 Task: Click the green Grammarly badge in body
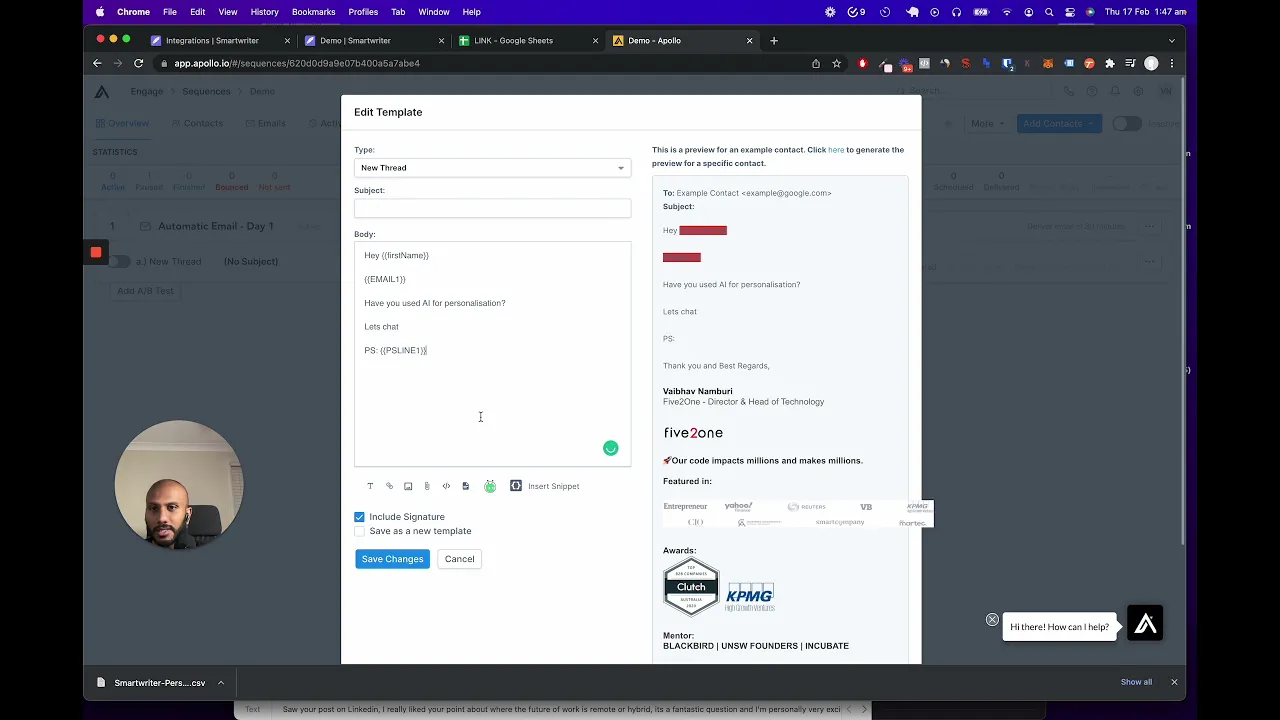pyautogui.click(x=611, y=448)
